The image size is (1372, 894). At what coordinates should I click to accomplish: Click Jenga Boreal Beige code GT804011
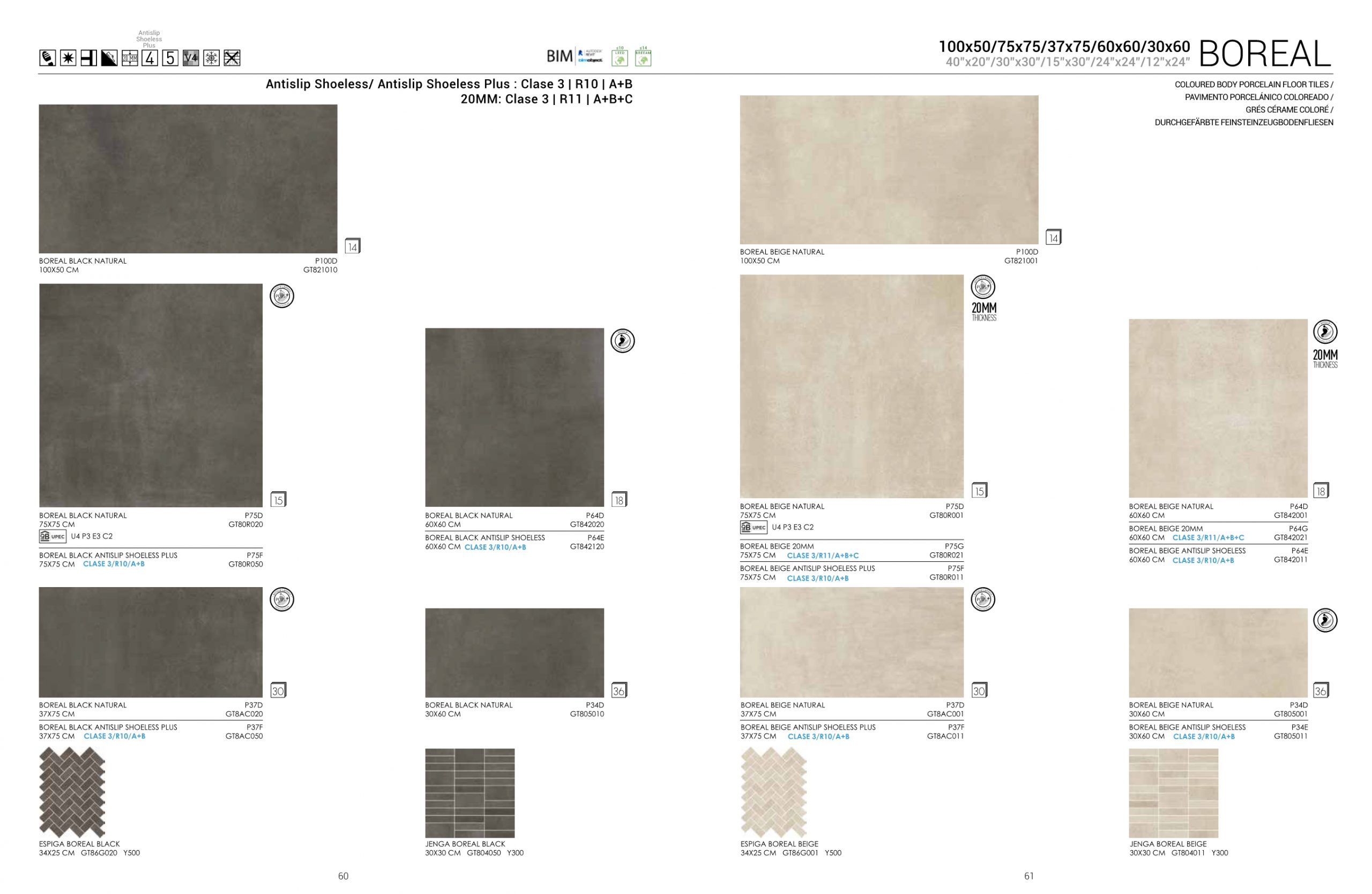[x=1188, y=853]
